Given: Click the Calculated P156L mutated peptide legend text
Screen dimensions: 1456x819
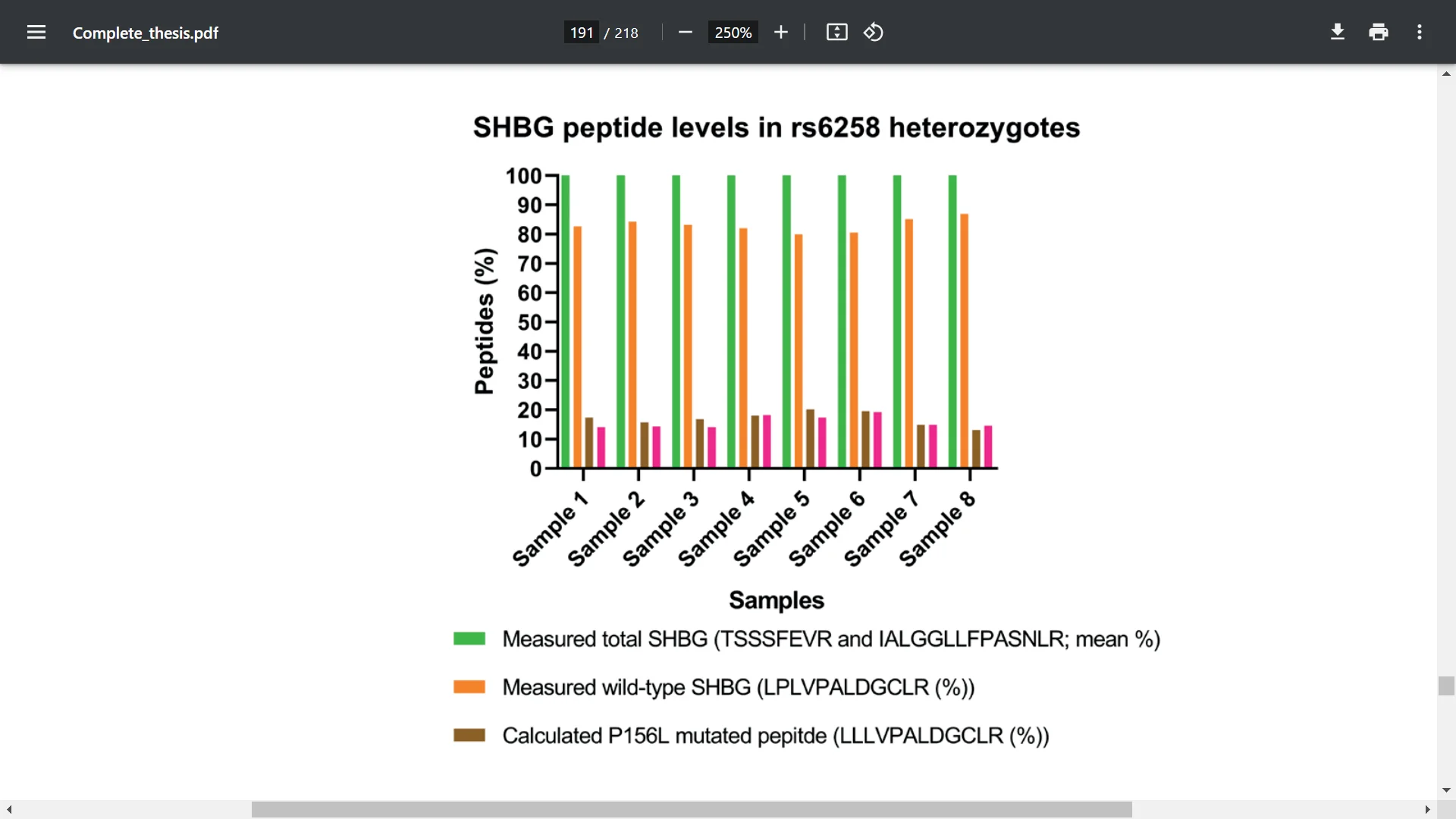Looking at the screenshot, I should 776,736.
